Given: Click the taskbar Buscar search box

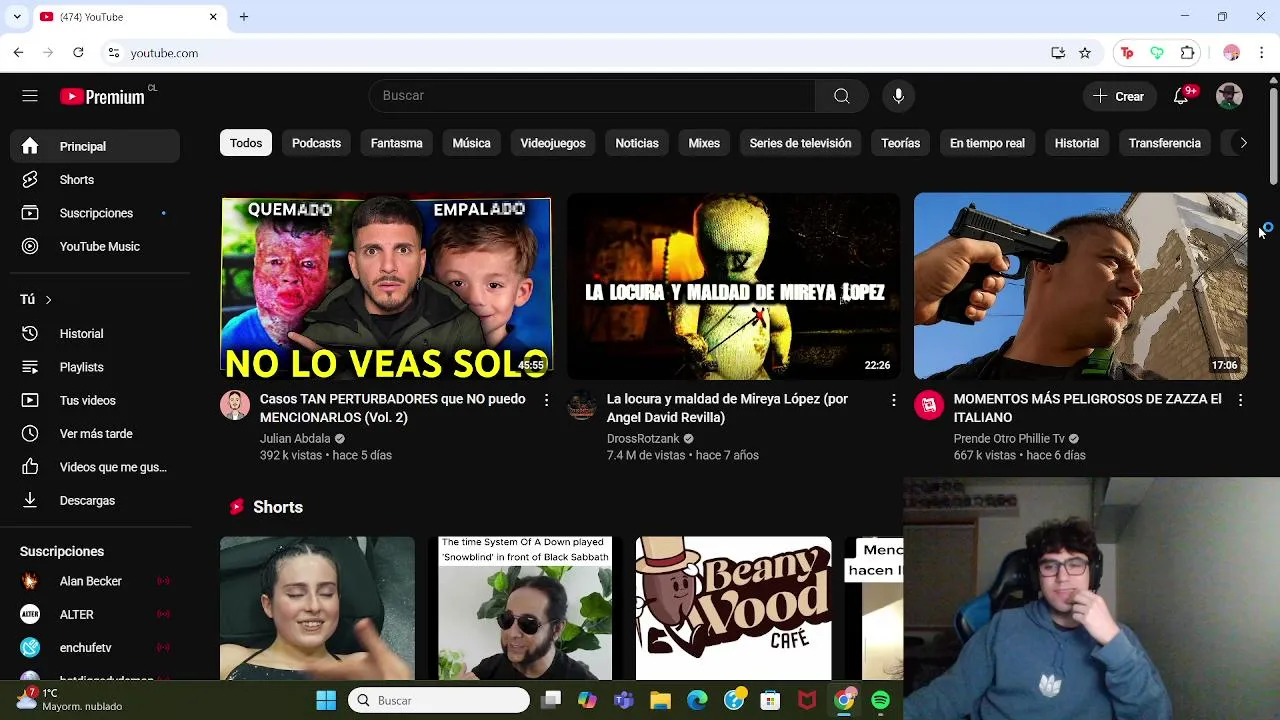Looking at the screenshot, I should (439, 701).
